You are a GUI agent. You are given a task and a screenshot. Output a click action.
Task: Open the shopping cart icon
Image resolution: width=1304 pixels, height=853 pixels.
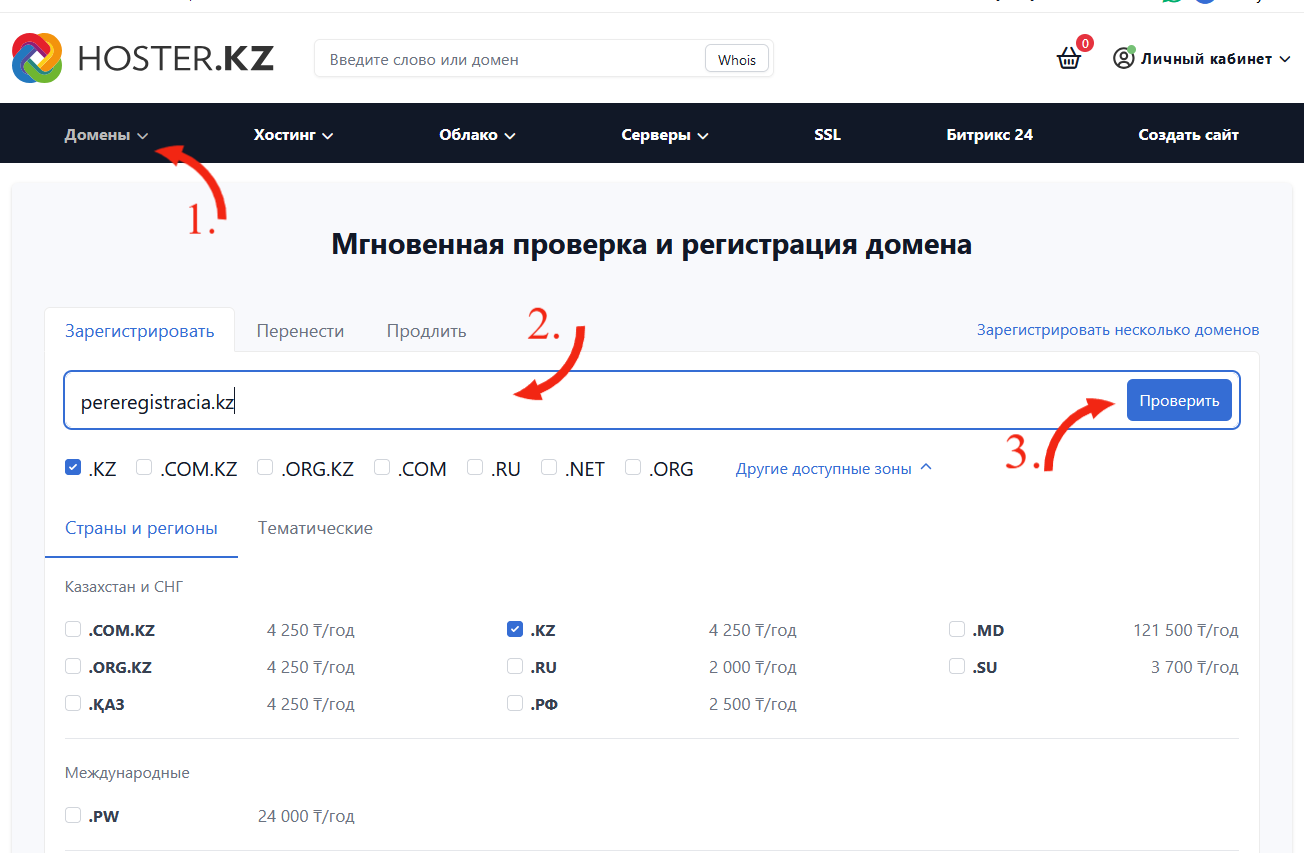click(1069, 59)
